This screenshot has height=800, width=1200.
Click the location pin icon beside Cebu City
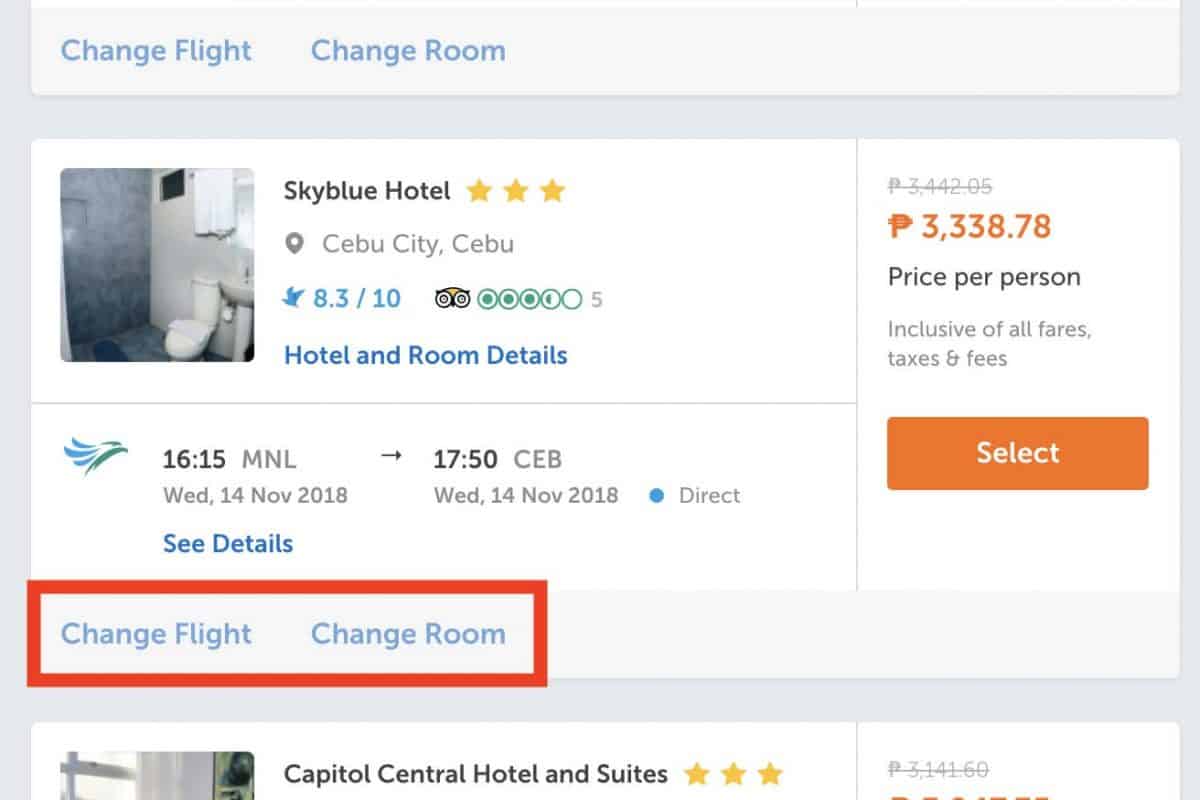pos(294,244)
